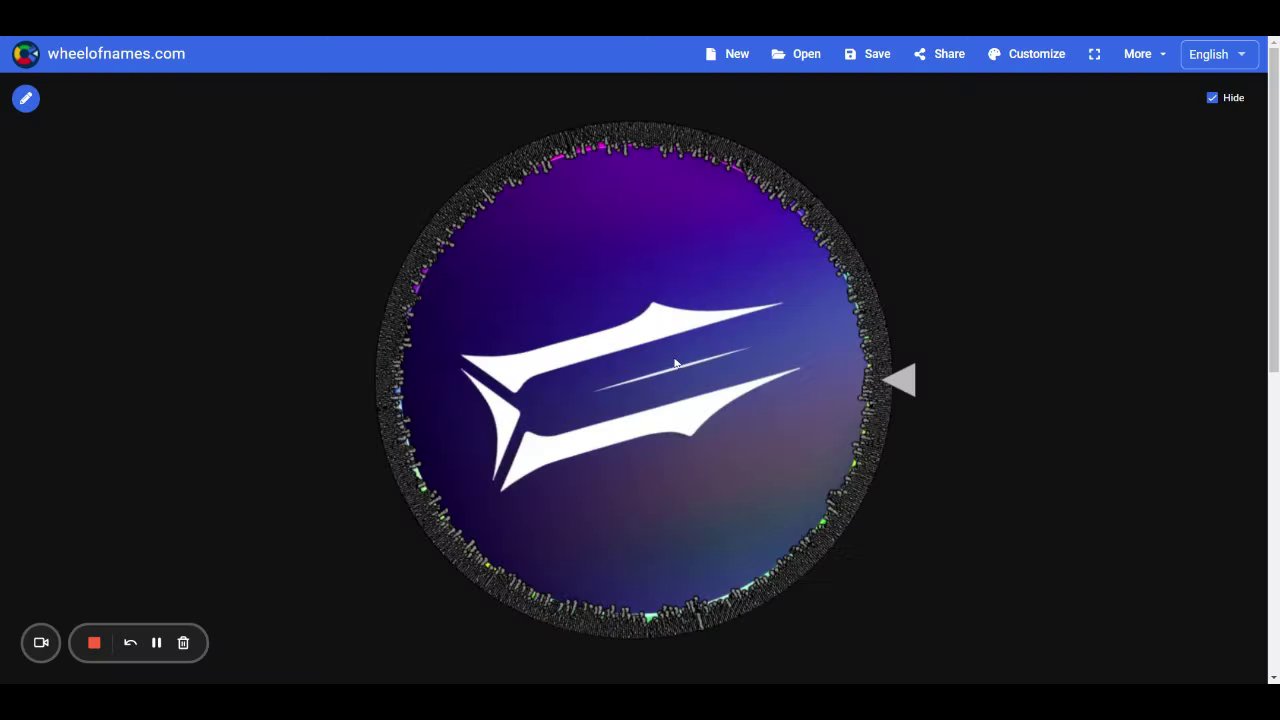Viewport: 1280px width, 720px height.
Task: Save the current wheel
Action: click(x=867, y=54)
